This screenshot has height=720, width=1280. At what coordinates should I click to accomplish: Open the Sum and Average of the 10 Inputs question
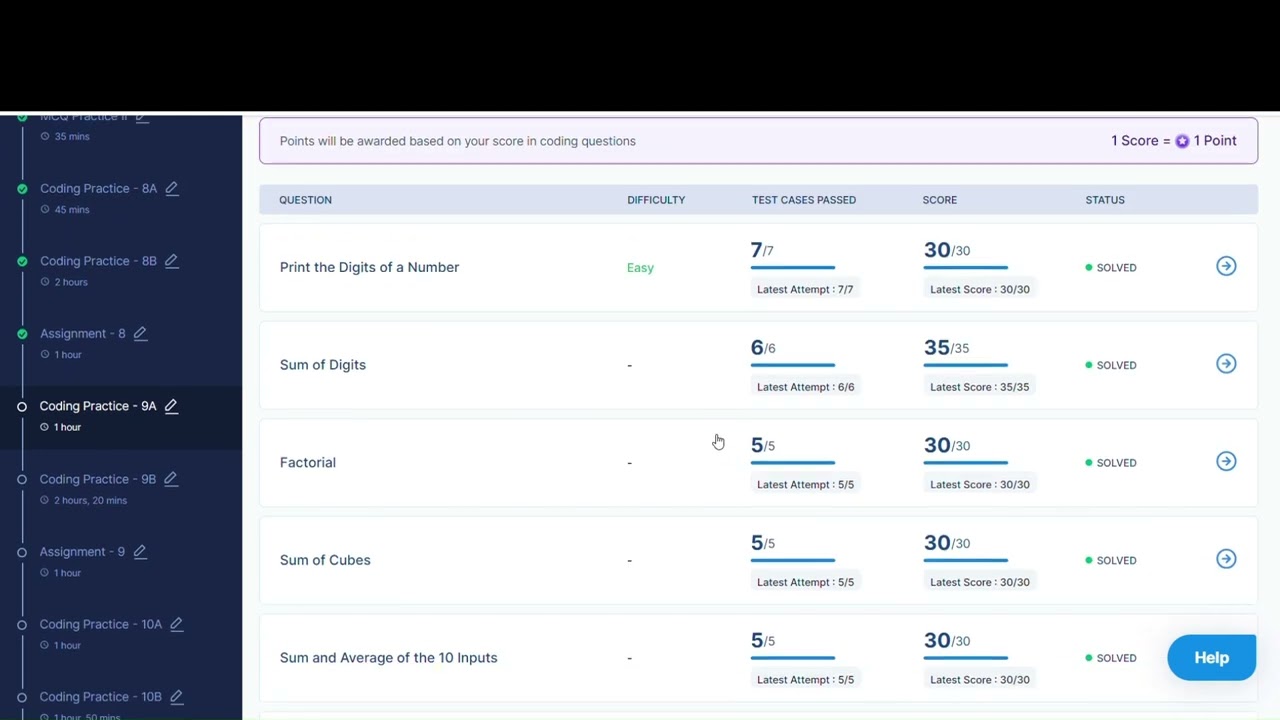click(x=388, y=657)
